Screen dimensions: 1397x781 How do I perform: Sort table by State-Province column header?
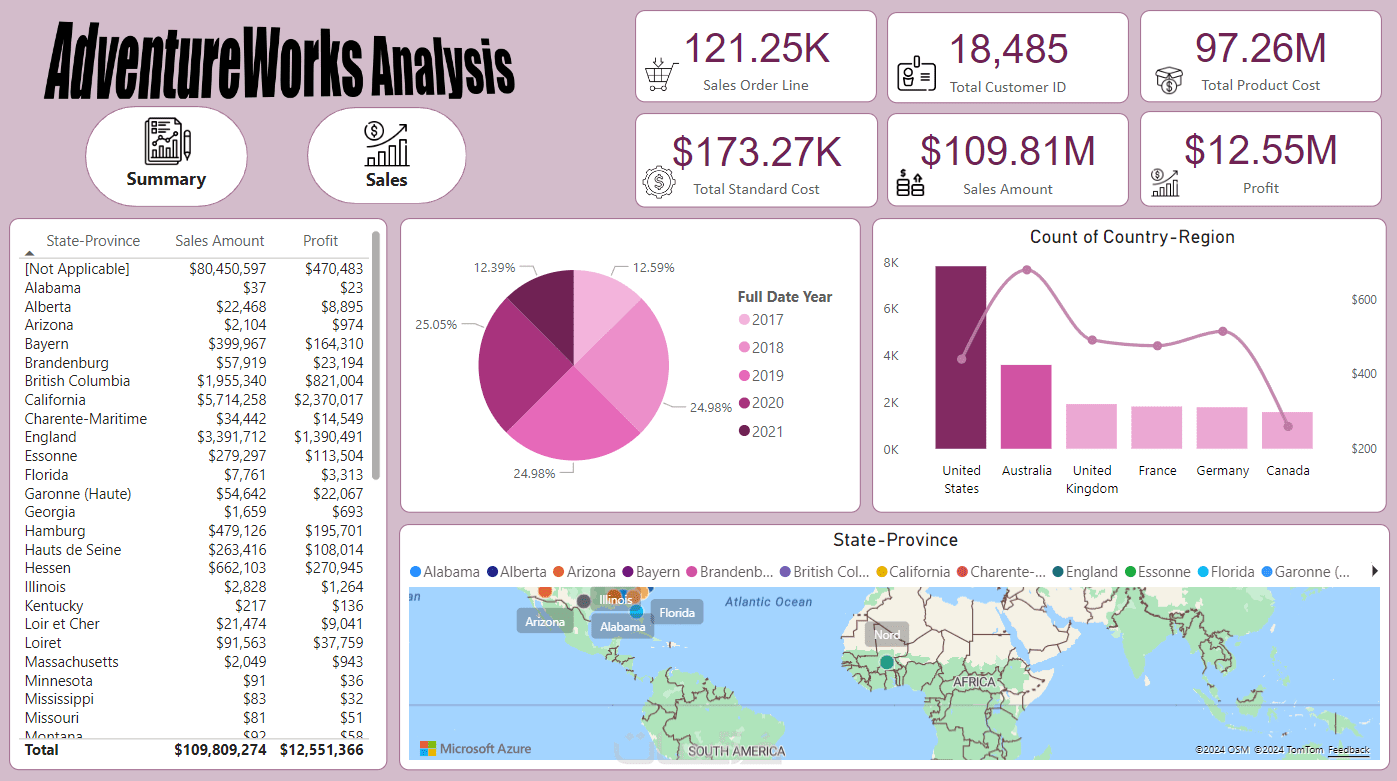pos(93,241)
